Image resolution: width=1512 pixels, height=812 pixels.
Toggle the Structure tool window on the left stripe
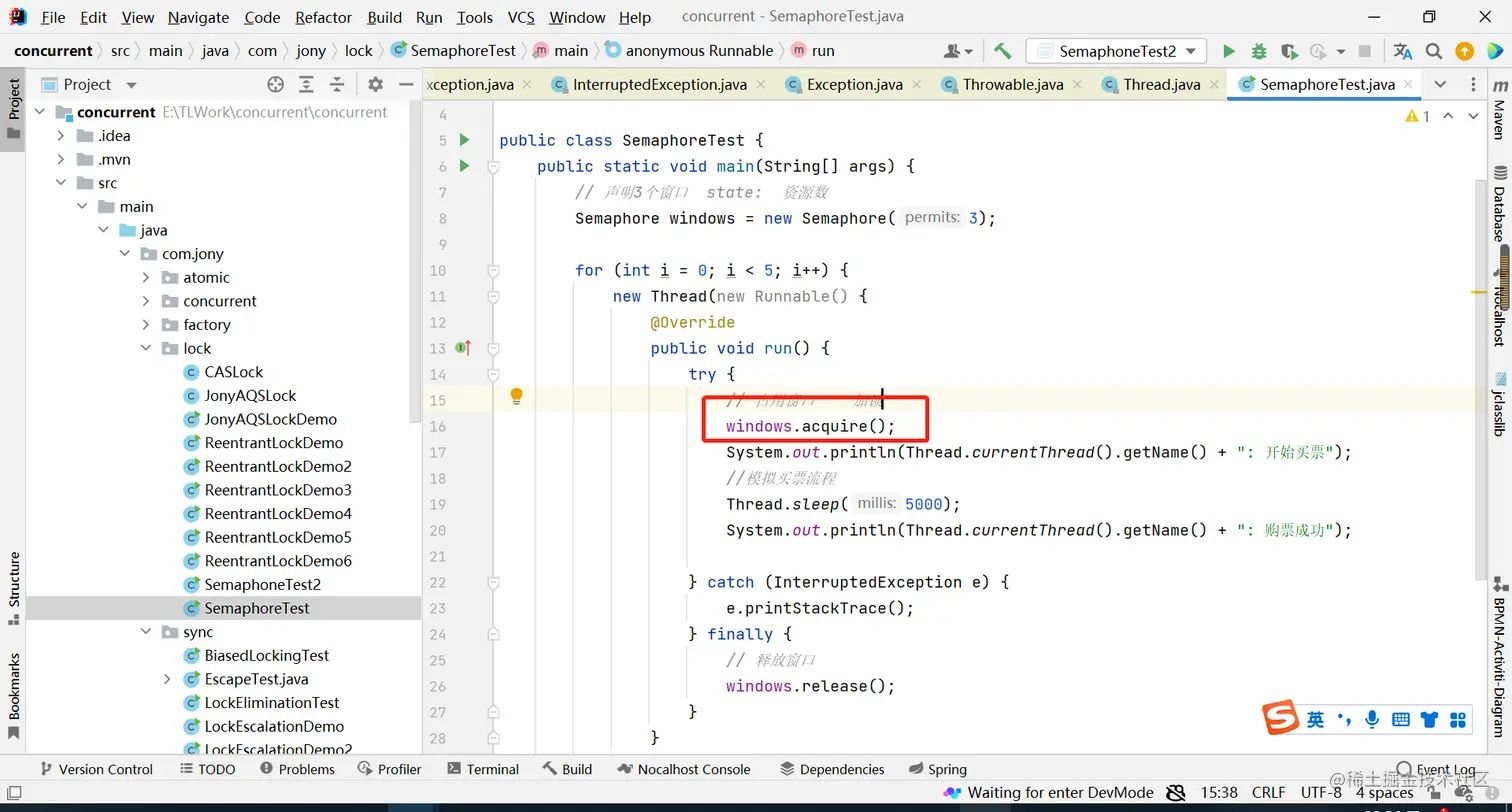[14, 588]
